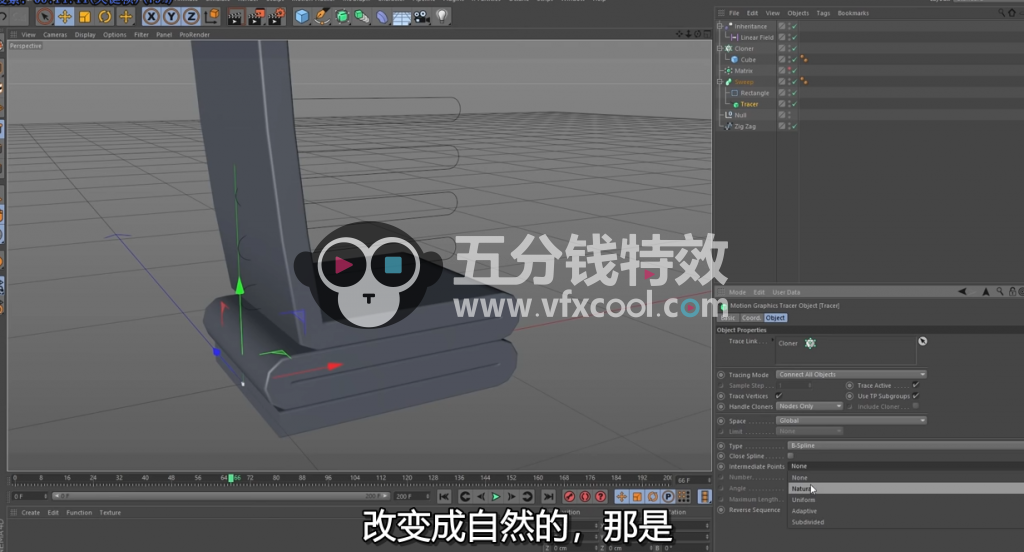Click the record active objects button
This screenshot has height=552, width=1024.
tap(569, 497)
